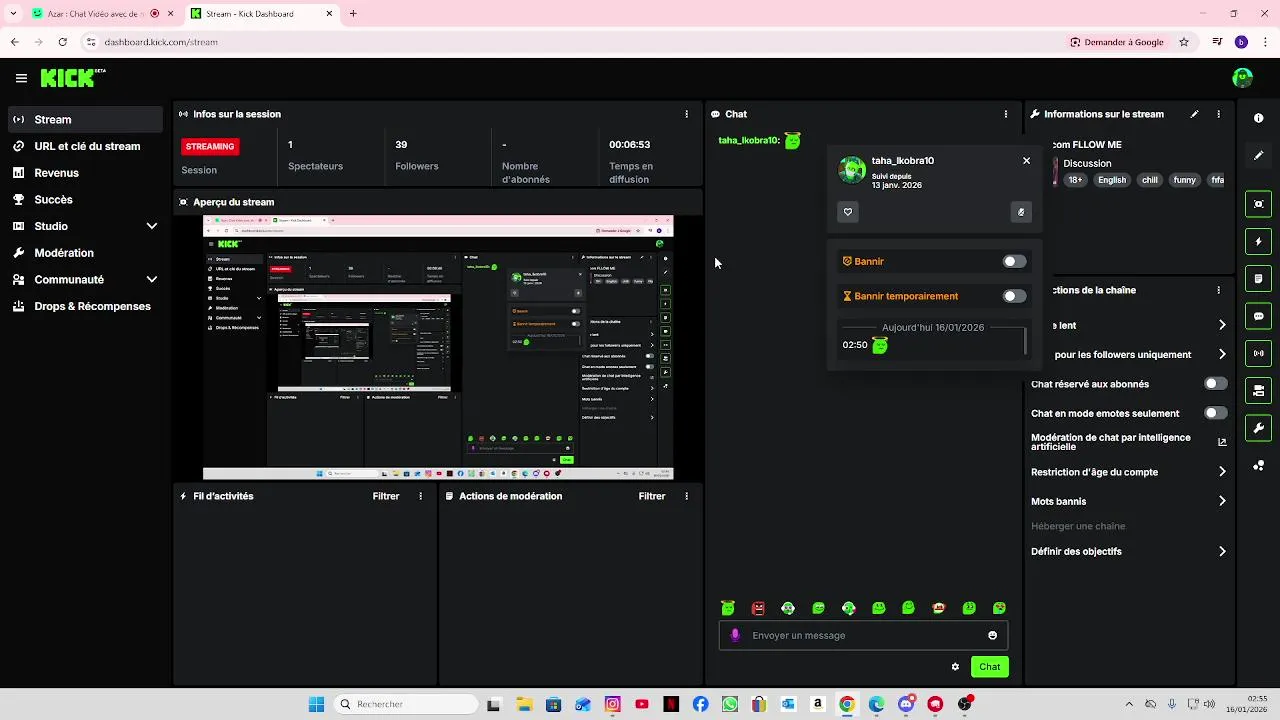Toggle the document widget icon in sidebar
The width and height of the screenshot is (1280, 720).
pos(1258,279)
